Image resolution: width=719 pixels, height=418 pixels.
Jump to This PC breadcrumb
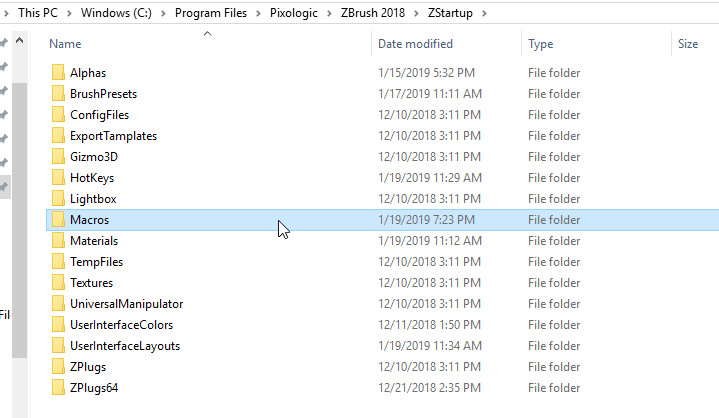point(38,13)
